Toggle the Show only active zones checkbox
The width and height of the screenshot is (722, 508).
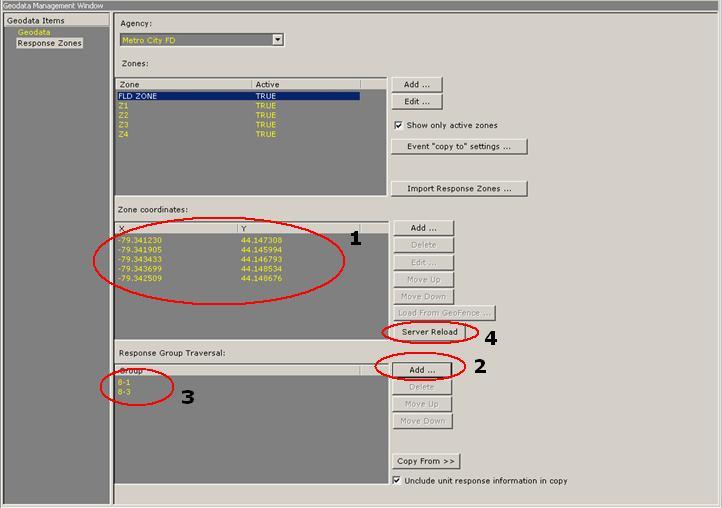pyautogui.click(x=399, y=126)
